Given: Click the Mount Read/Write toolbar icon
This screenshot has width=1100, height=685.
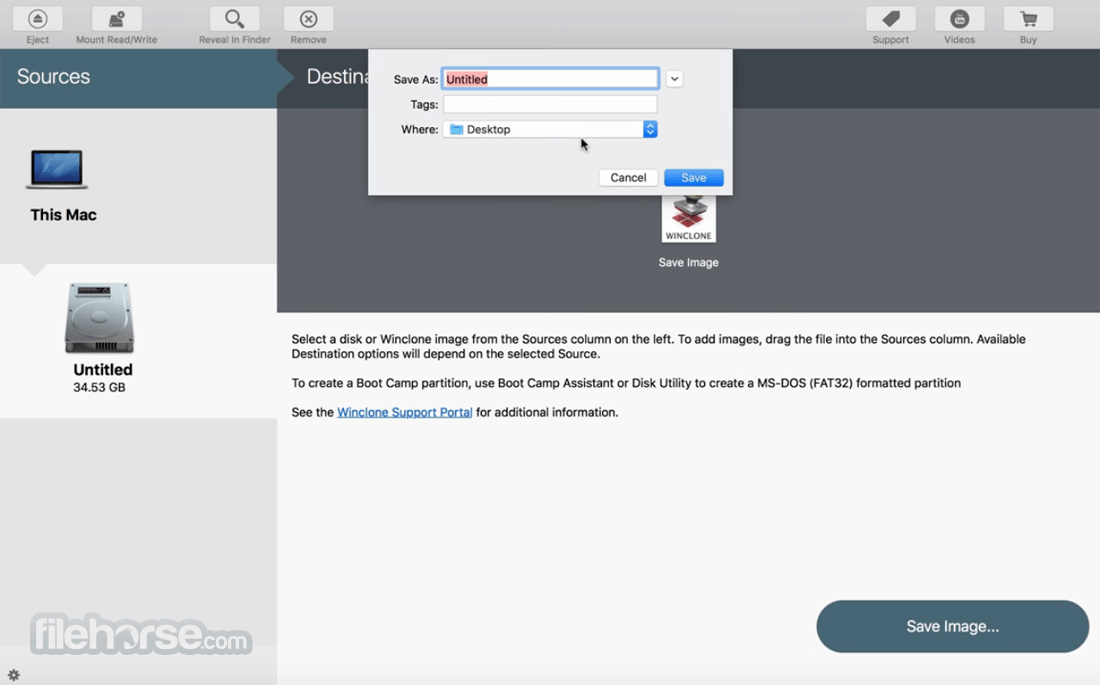Looking at the screenshot, I should tap(116, 19).
